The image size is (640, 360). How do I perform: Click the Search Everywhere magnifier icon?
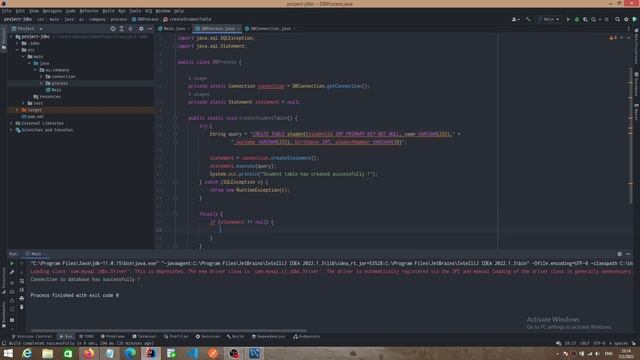click(618, 19)
